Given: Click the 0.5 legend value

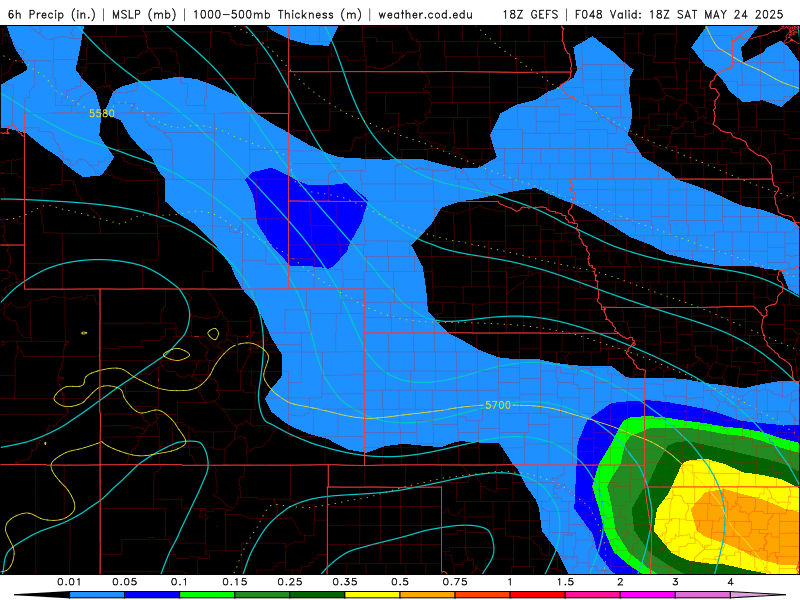Looking at the screenshot, I should pyautogui.click(x=400, y=582).
